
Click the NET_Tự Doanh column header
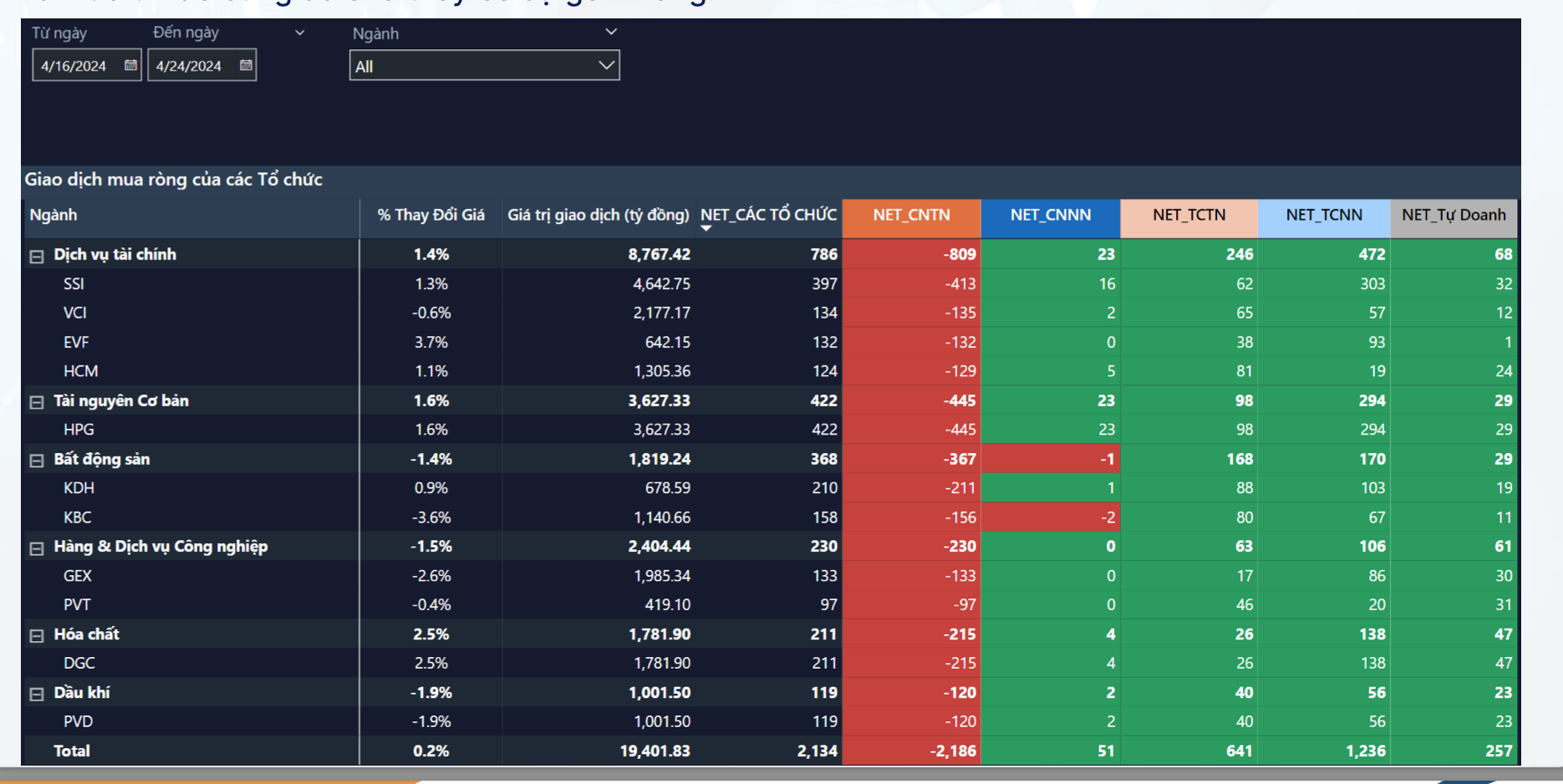(1454, 216)
